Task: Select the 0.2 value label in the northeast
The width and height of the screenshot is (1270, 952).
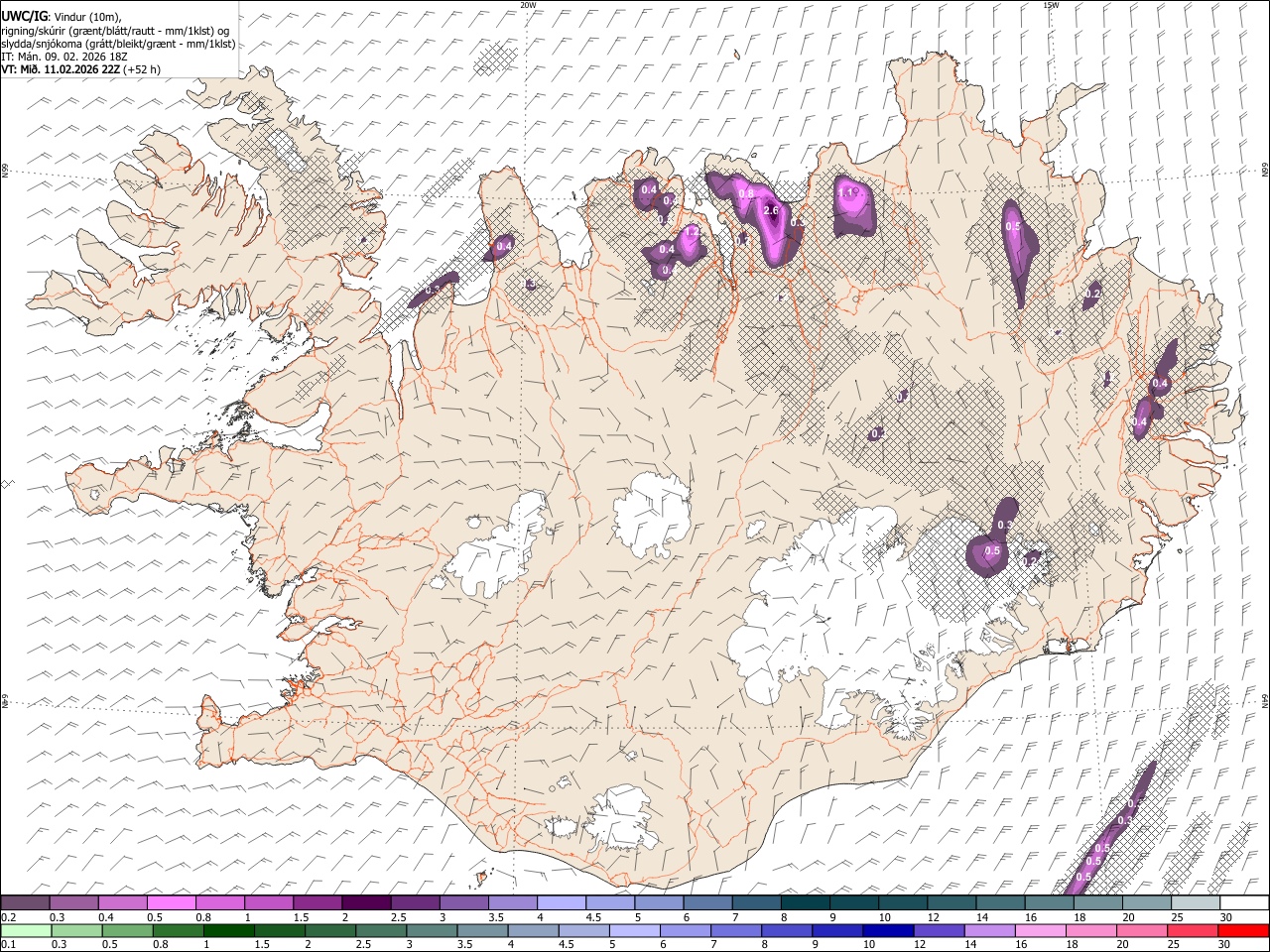Action: click(x=1092, y=294)
